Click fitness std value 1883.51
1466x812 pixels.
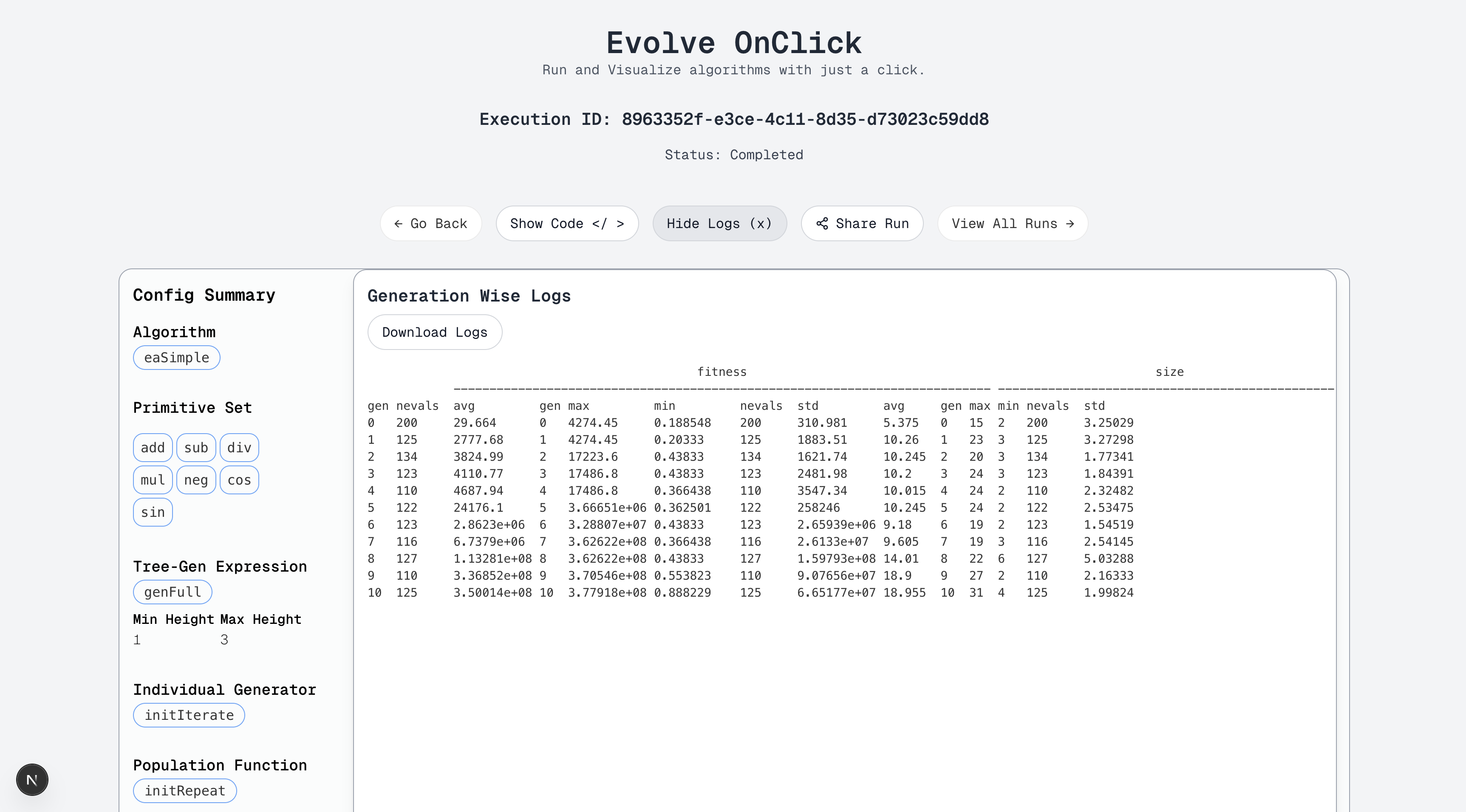click(822, 440)
